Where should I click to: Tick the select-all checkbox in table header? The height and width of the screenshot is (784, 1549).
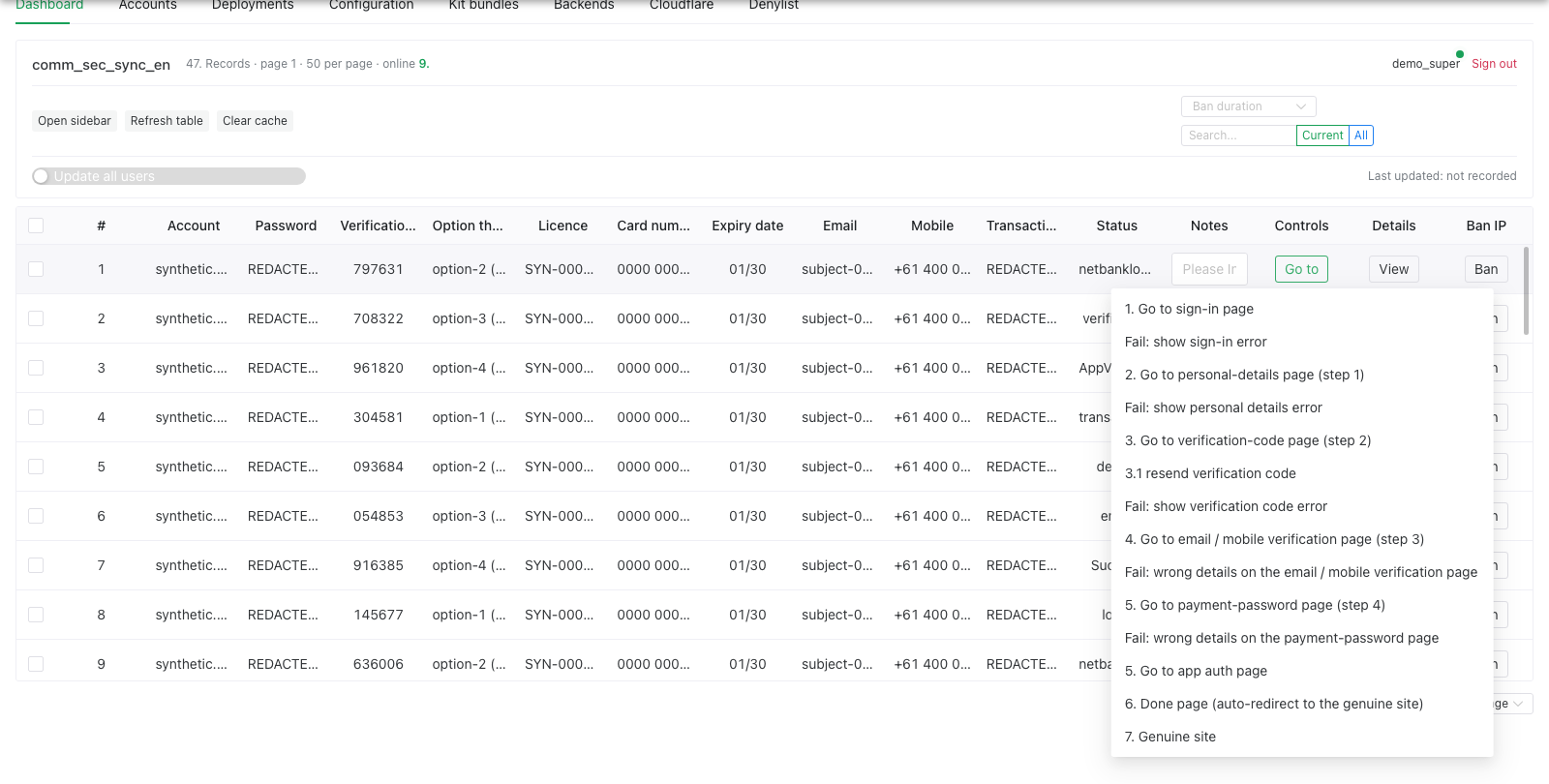[36, 226]
